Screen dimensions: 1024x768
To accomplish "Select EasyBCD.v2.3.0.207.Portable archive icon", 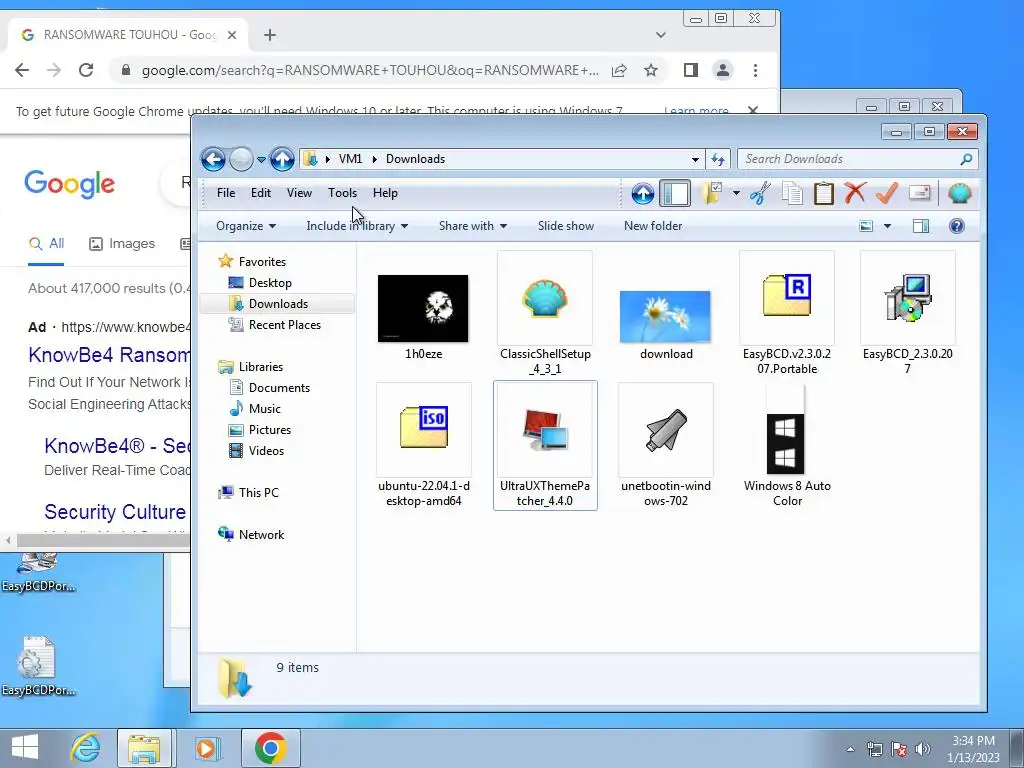I will [x=787, y=297].
